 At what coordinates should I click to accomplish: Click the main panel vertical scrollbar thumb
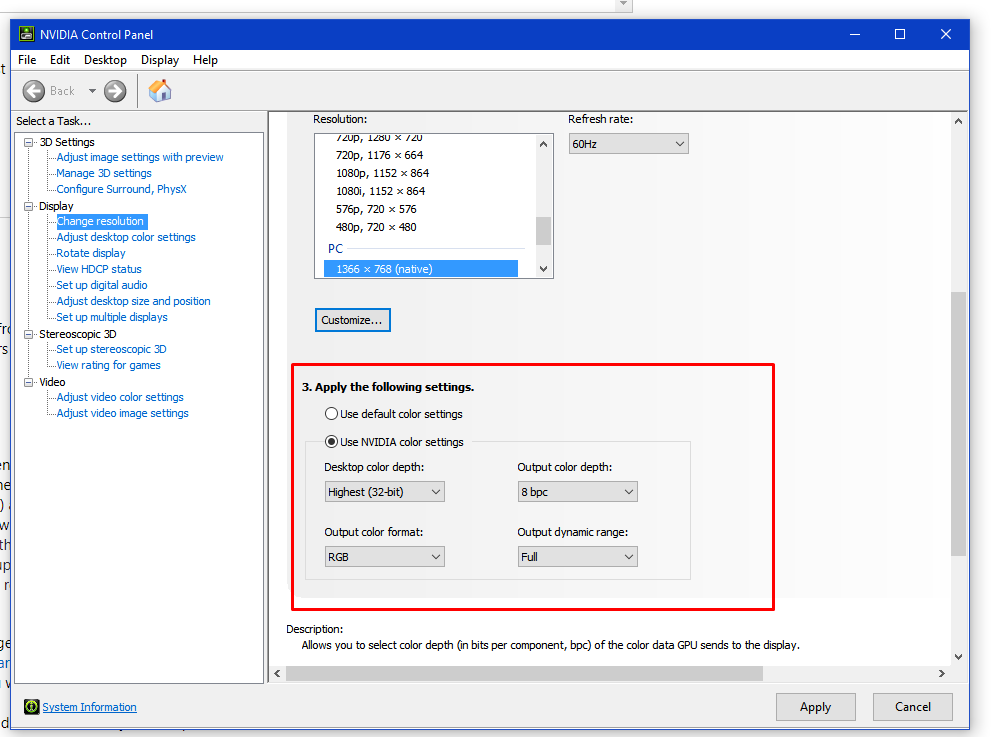coord(958,424)
